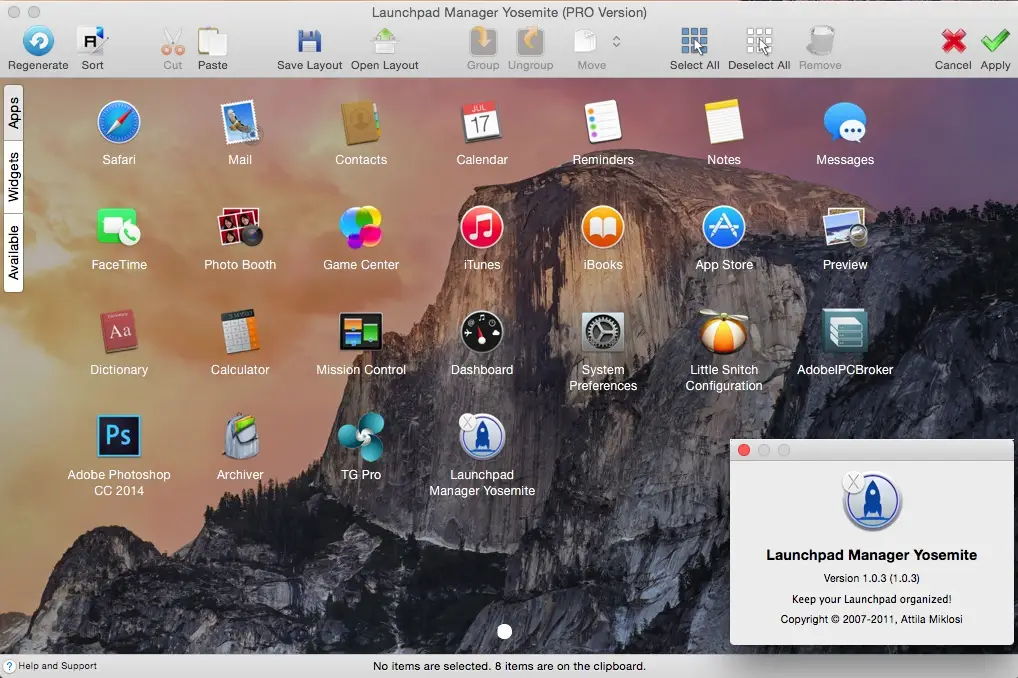
Task: Select the TG Pro fan icon
Action: coord(360,436)
